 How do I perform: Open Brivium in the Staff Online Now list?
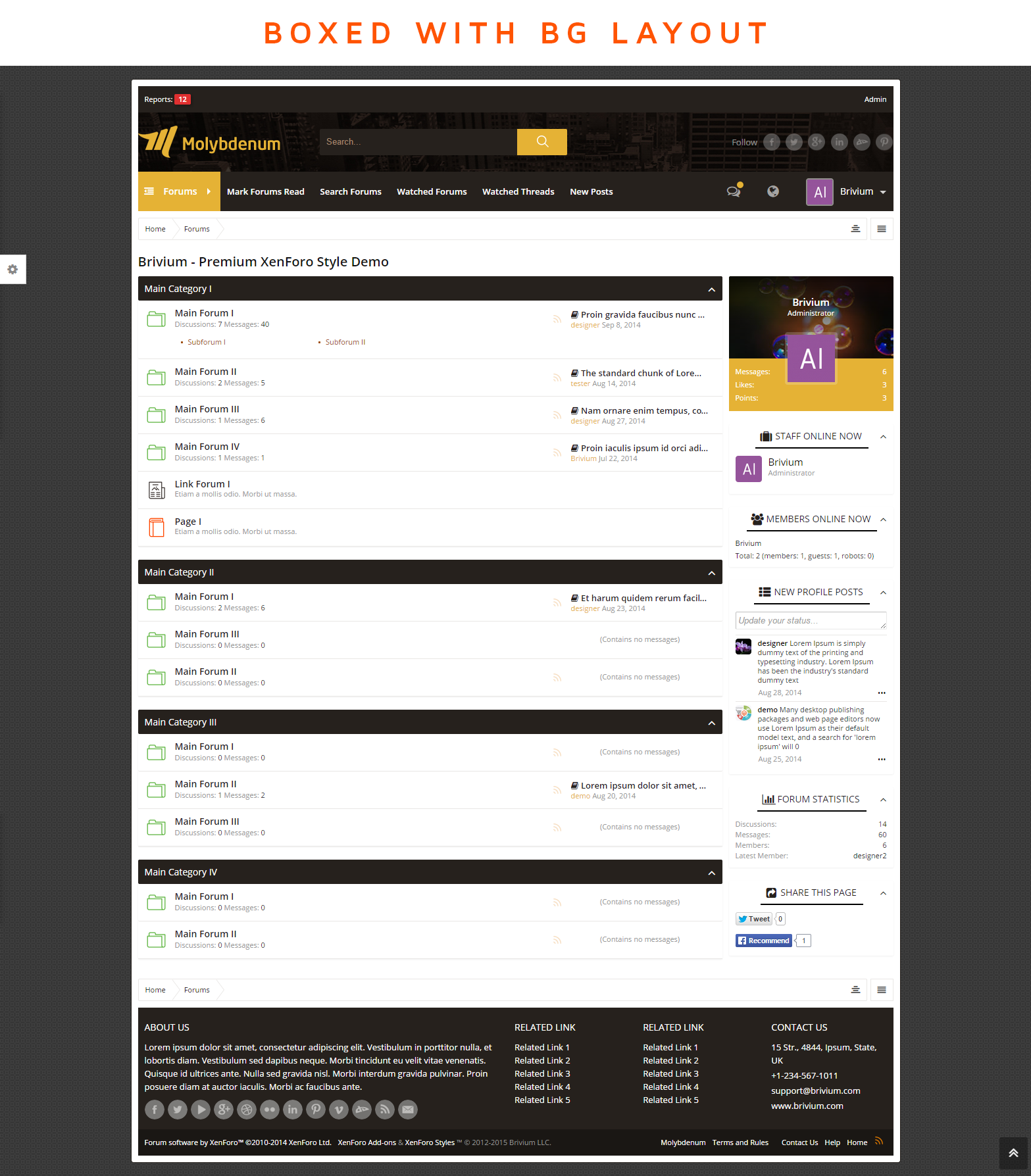click(786, 462)
